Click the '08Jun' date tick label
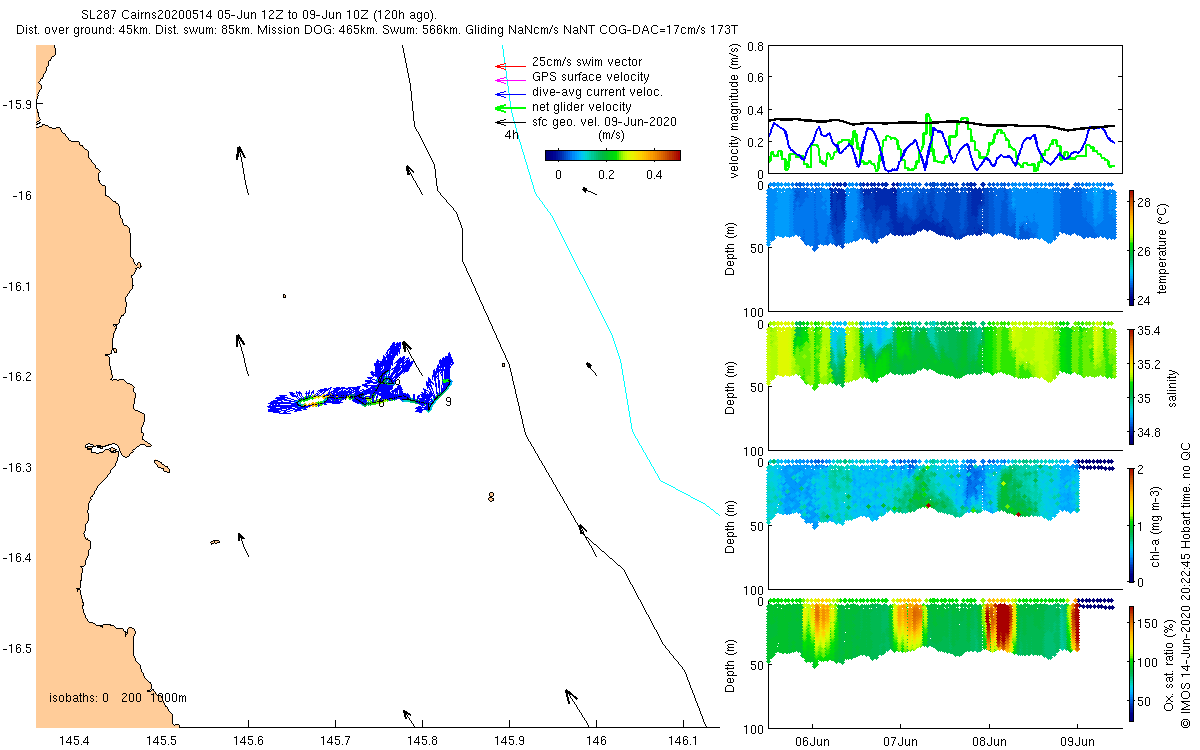 pos(989,740)
